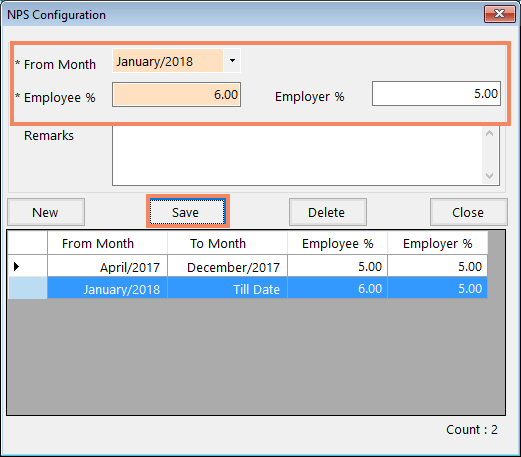This screenshot has height=457, width=521.
Task: Click the Close button
Action: [x=469, y=212]
